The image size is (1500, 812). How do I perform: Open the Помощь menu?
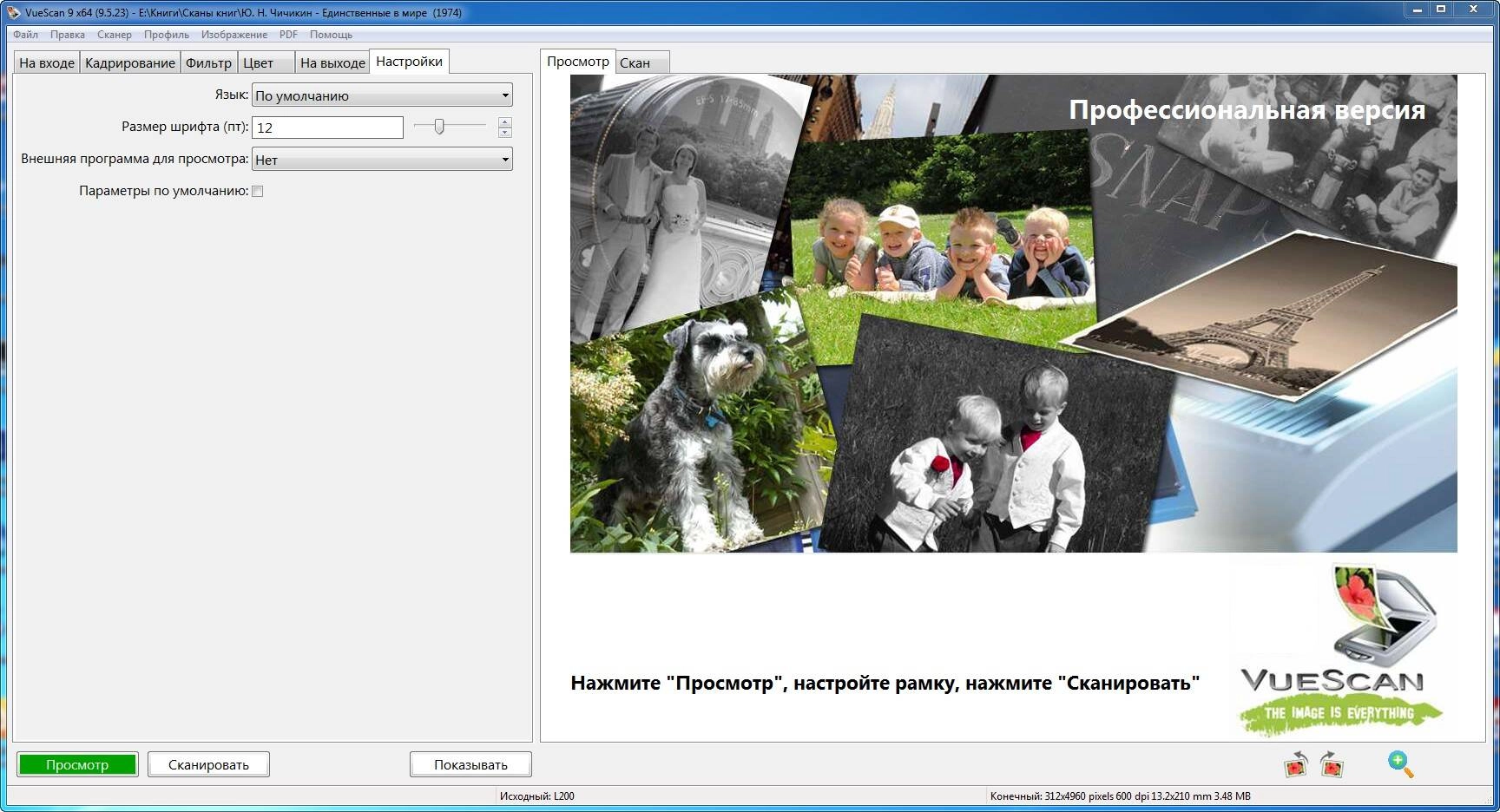331,35
